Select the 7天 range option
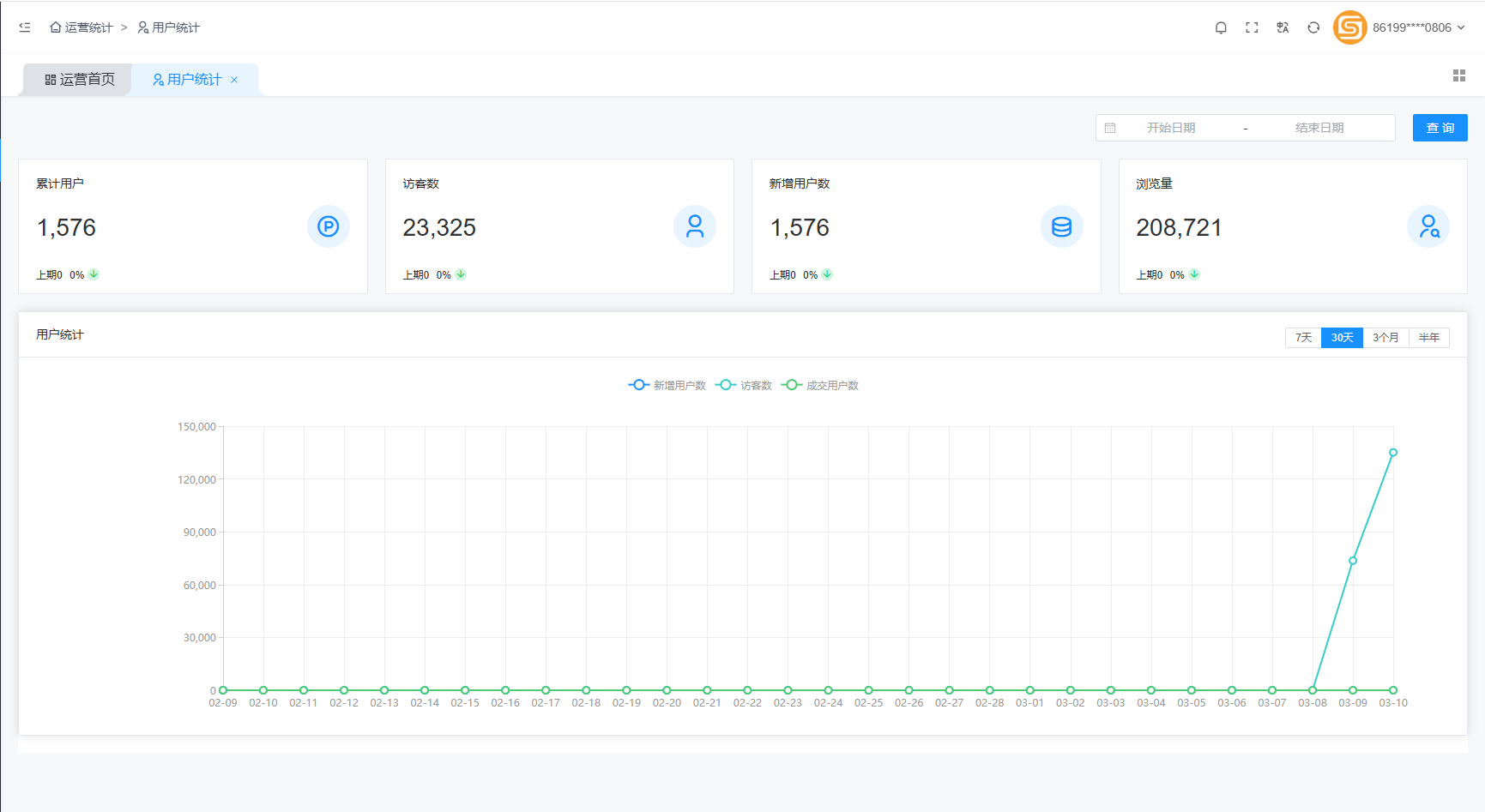This screenshot has width=1485, height=812. pos(1303,338)
